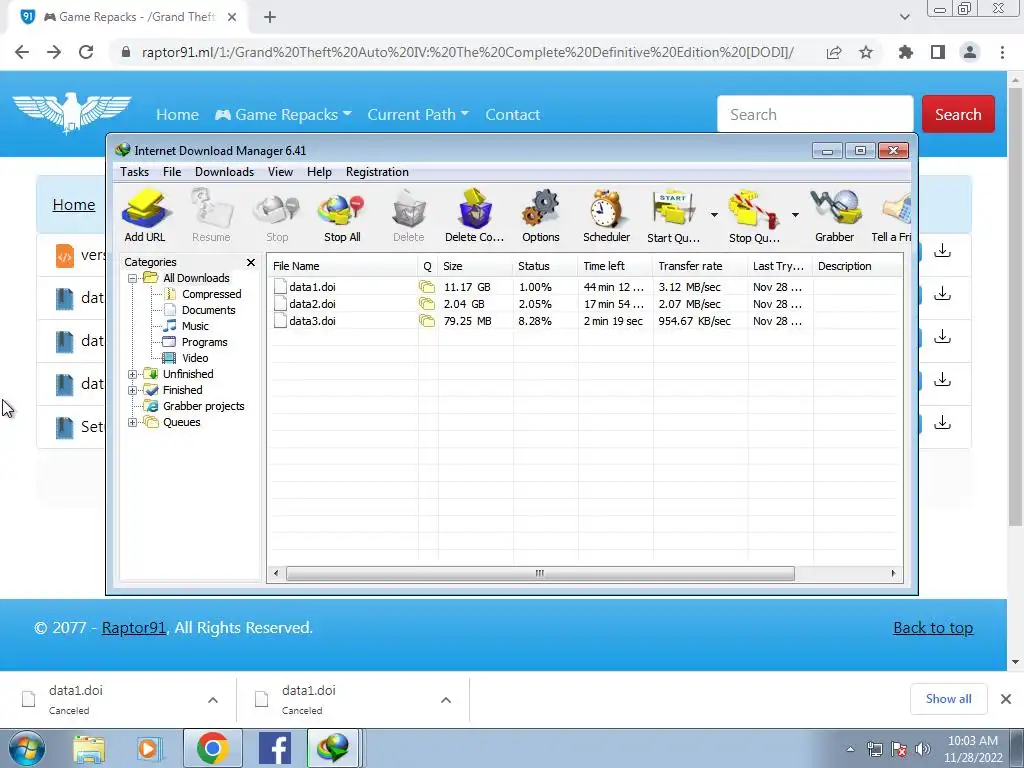Click the Add URL toolbar icon
The image size is (1024, 768).
[x=145, y=216]
